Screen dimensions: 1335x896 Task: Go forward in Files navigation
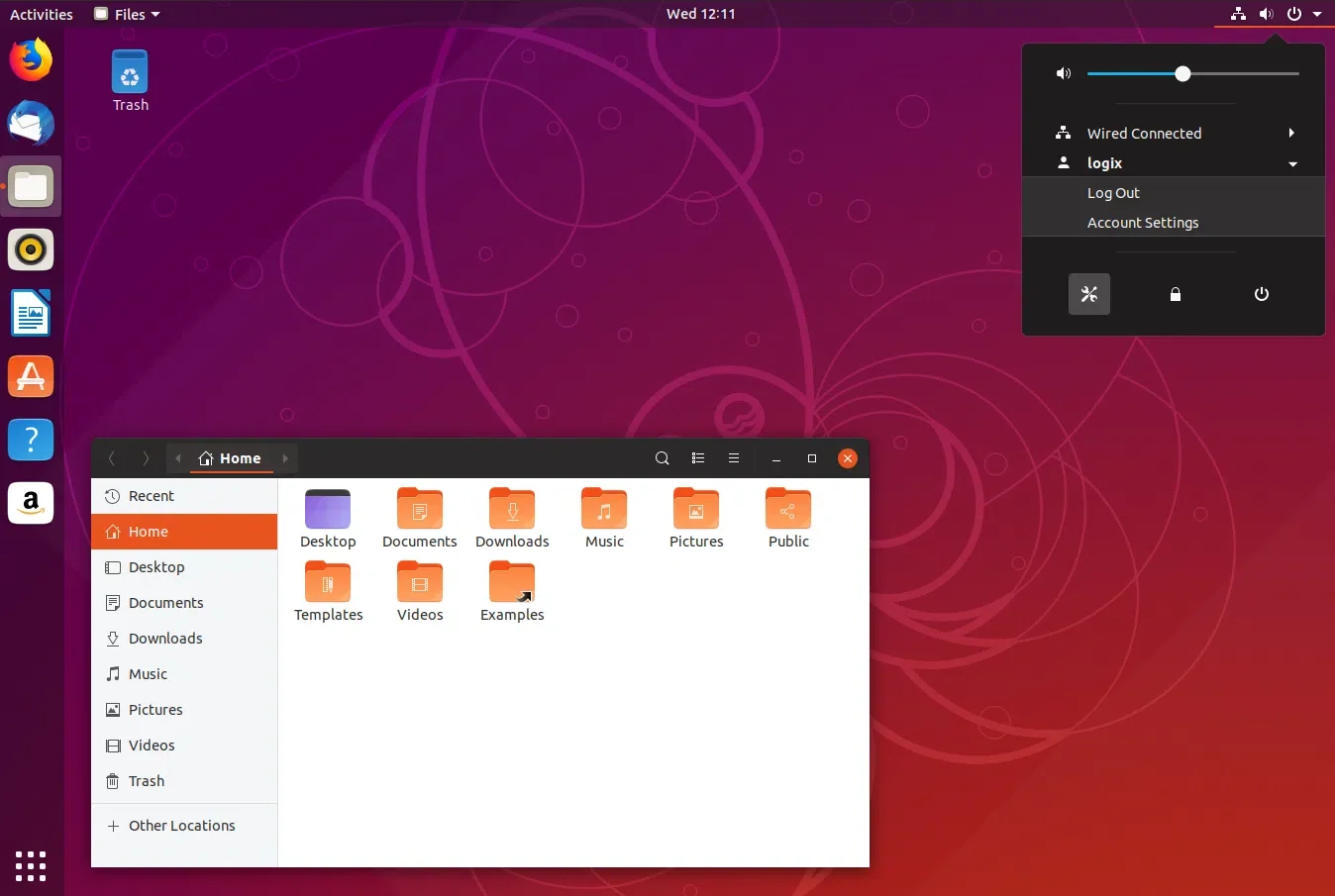point(146,458)
